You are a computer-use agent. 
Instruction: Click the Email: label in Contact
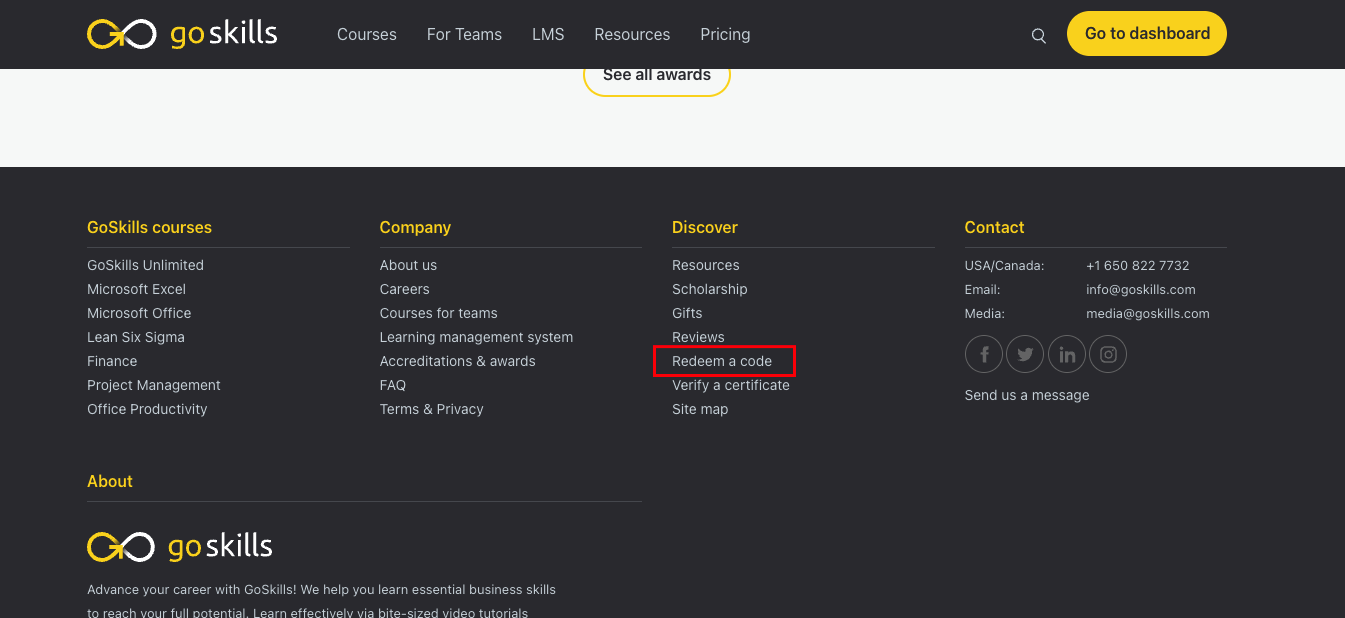coord(982,289)
